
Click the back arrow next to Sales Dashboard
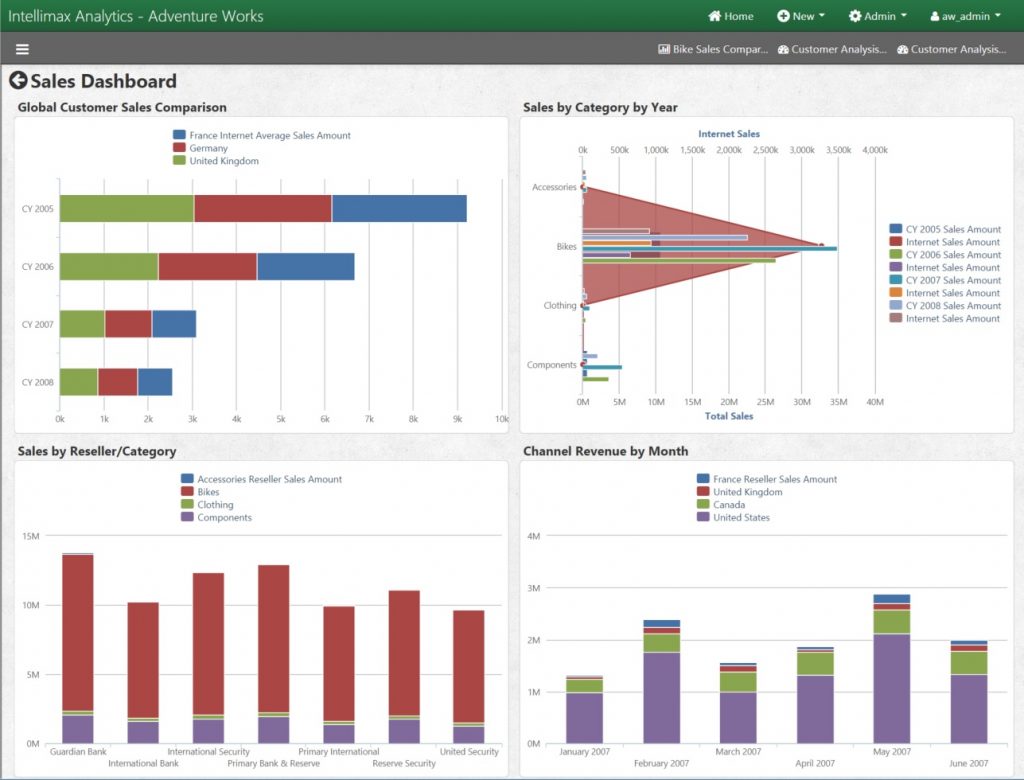coord(17,80)
